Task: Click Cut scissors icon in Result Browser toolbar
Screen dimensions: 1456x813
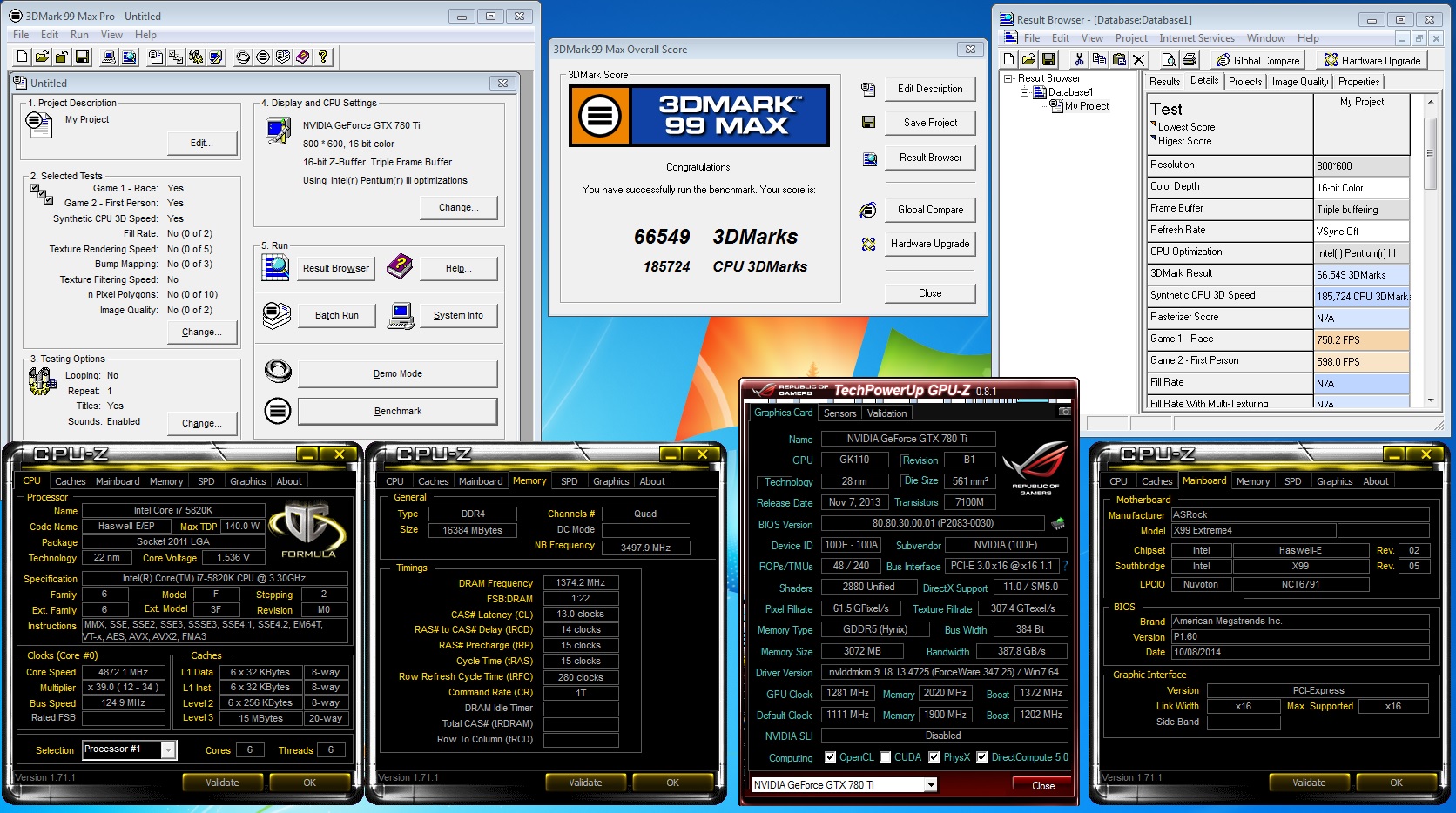Action: [1079, 59]
